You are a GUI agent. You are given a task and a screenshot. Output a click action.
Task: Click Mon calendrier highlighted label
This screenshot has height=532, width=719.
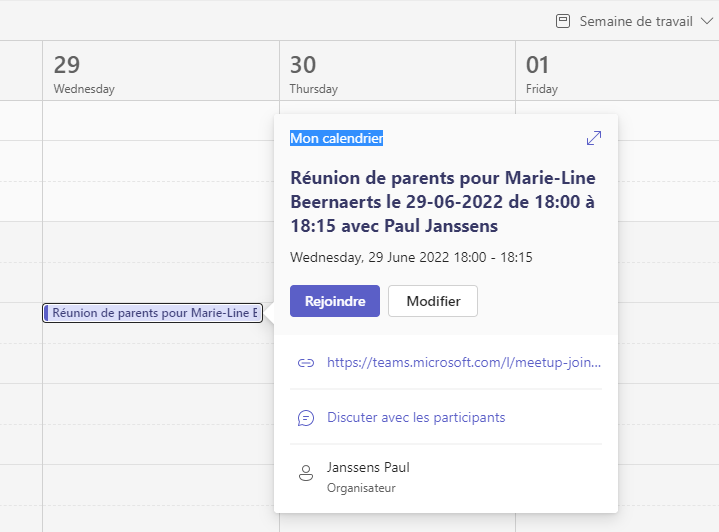click(x=337, y=138)
